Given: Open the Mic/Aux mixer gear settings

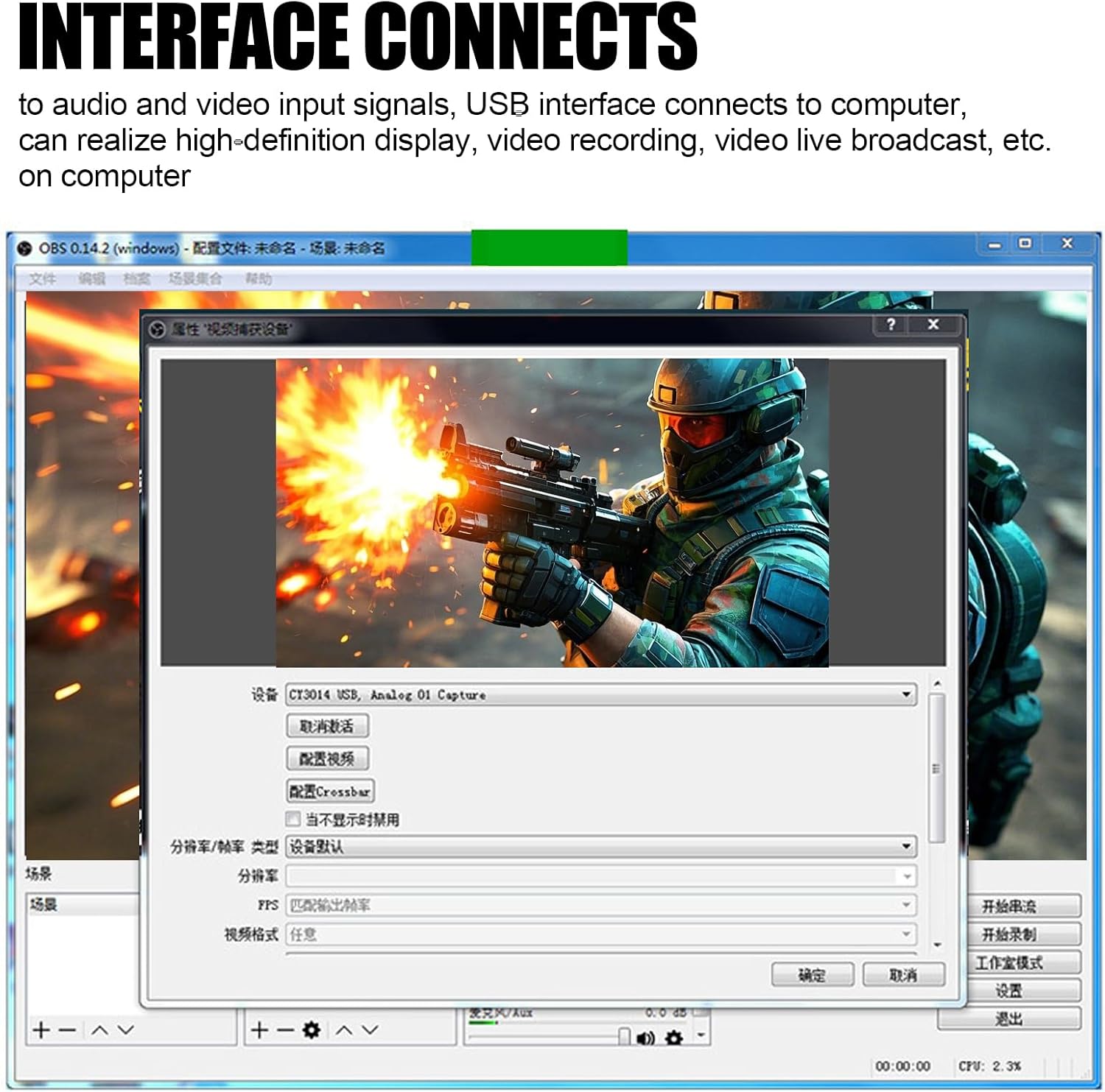Looking at the screenshot, I should pos(673,1038).
